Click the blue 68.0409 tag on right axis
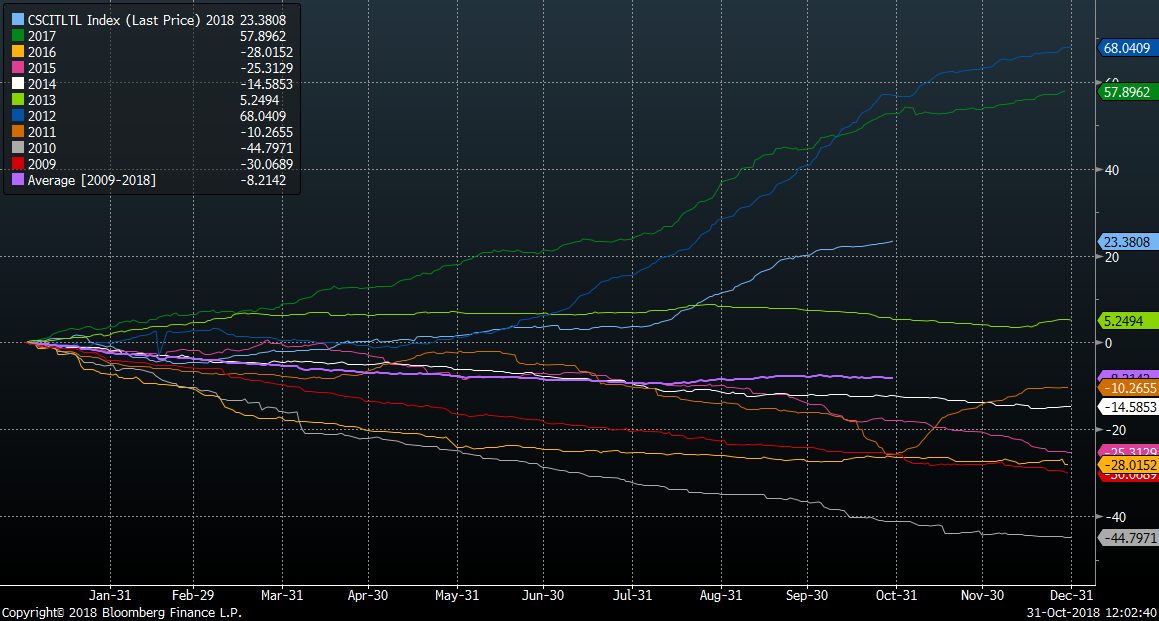The height and width of the screenshot is (621, 1159). point(1128,47)
